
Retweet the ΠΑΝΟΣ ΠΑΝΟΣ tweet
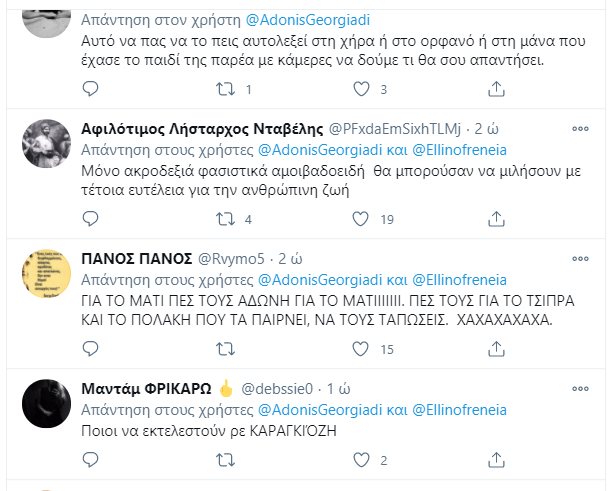[x=225, y=349]
